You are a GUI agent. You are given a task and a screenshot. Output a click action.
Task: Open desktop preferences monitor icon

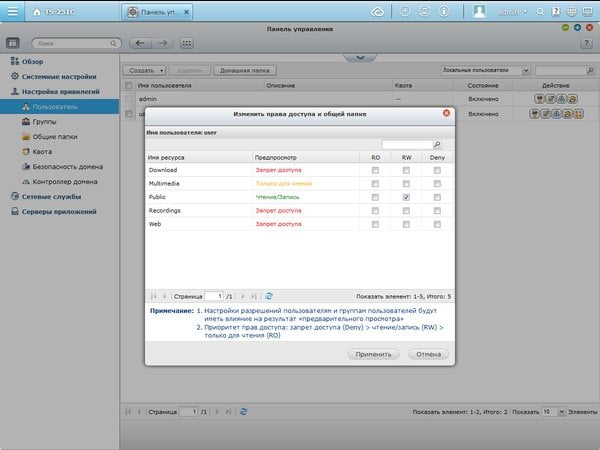coord(587,12)
